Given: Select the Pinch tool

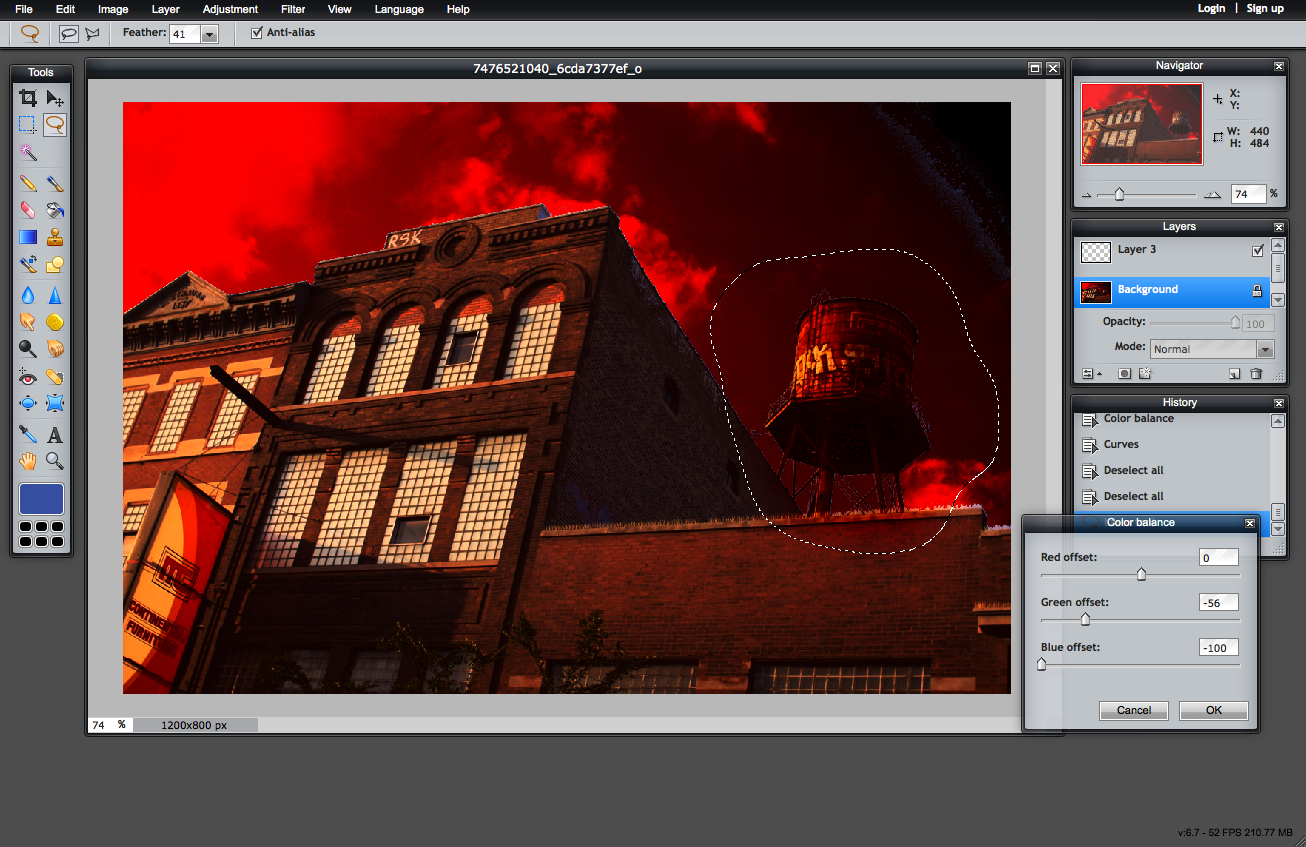Looking at the screenshot, I should tap(55, 404).
